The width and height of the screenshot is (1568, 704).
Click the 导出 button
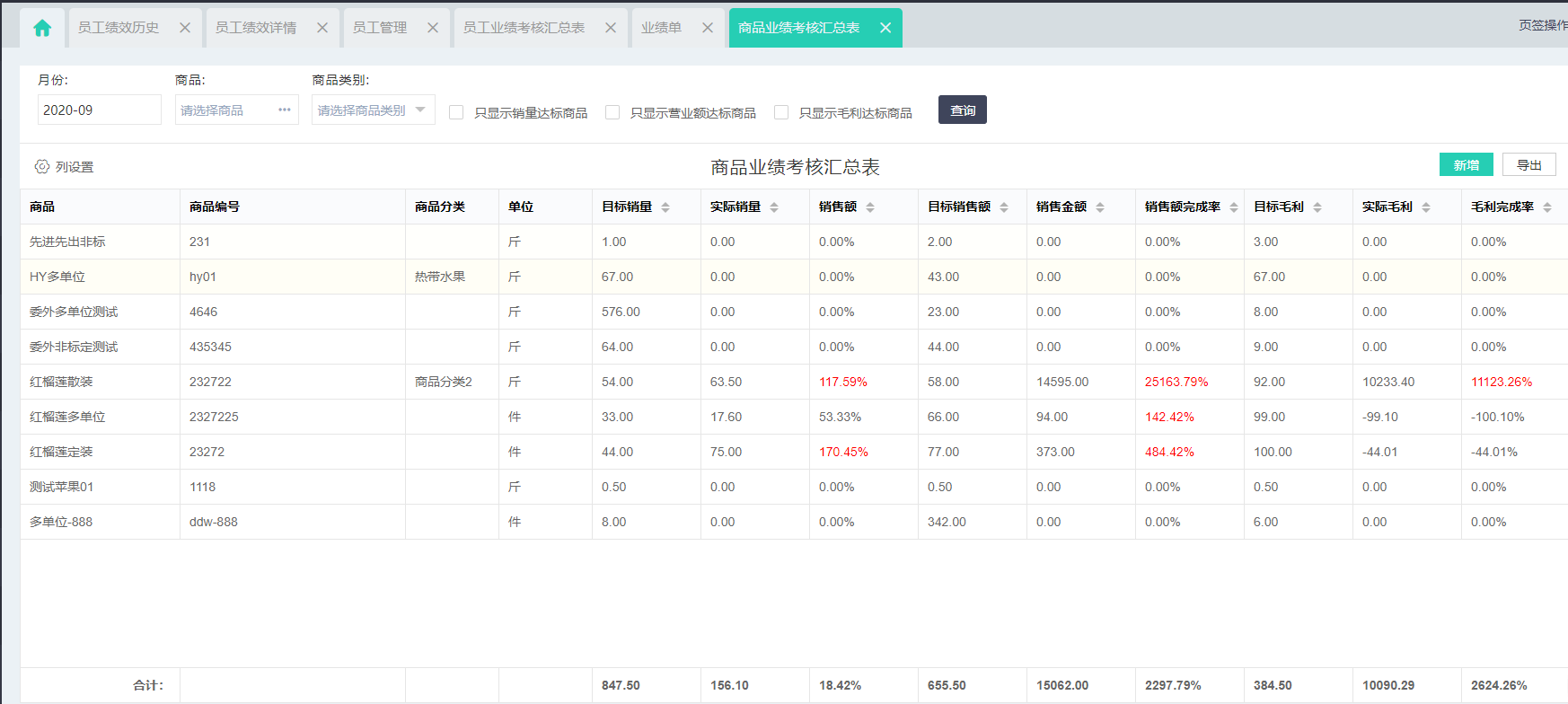pos(1529,165)
